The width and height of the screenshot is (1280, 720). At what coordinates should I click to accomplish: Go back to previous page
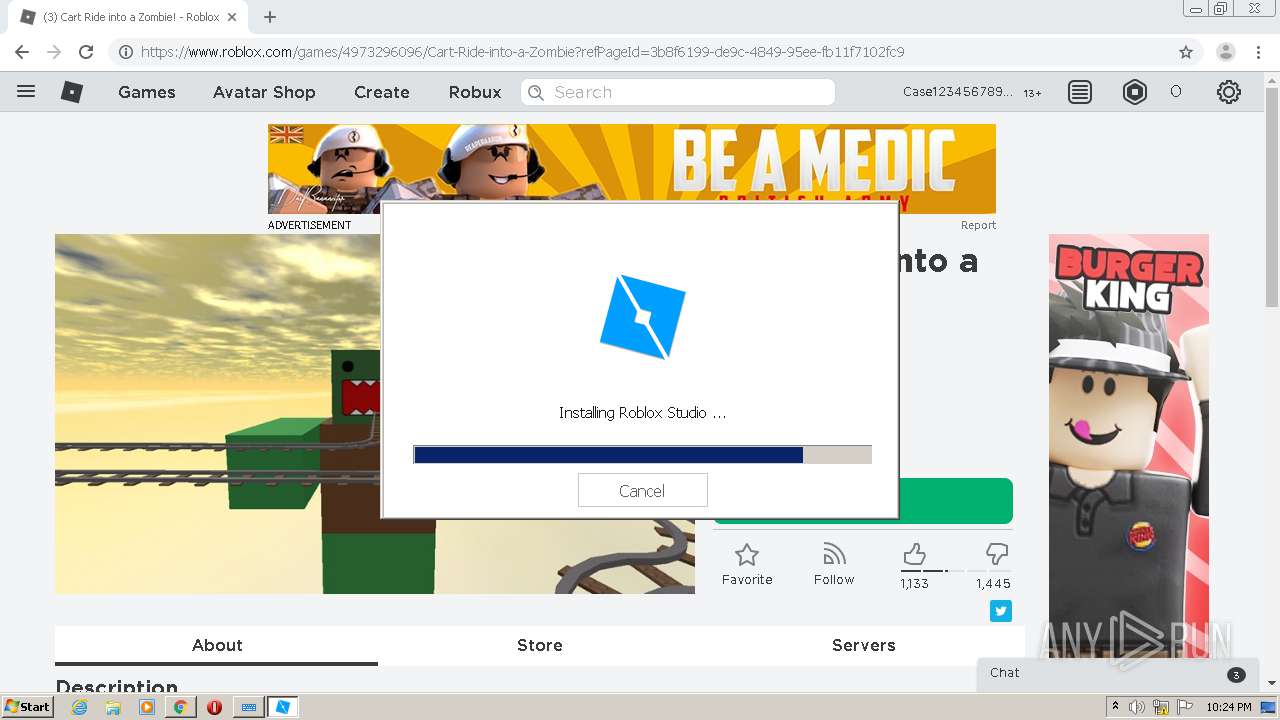point(22,52)
